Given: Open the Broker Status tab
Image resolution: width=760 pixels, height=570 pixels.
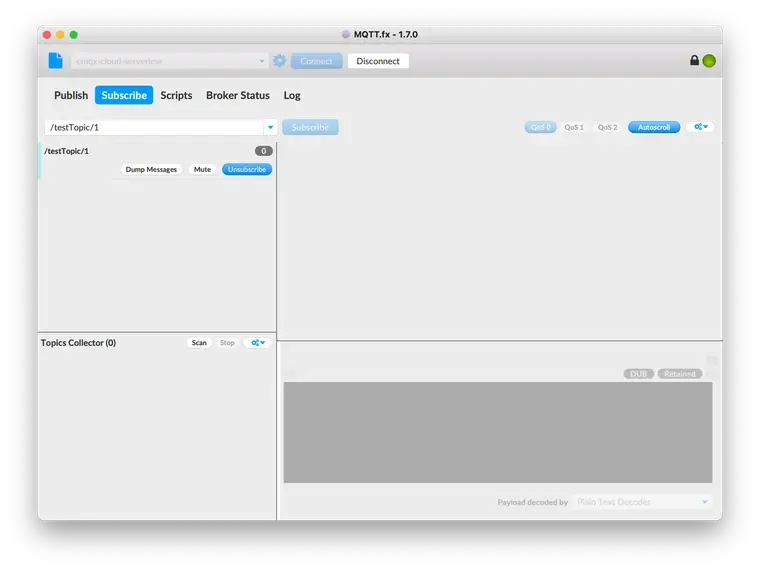Looking at the screenshot, I should click(238, 95).
